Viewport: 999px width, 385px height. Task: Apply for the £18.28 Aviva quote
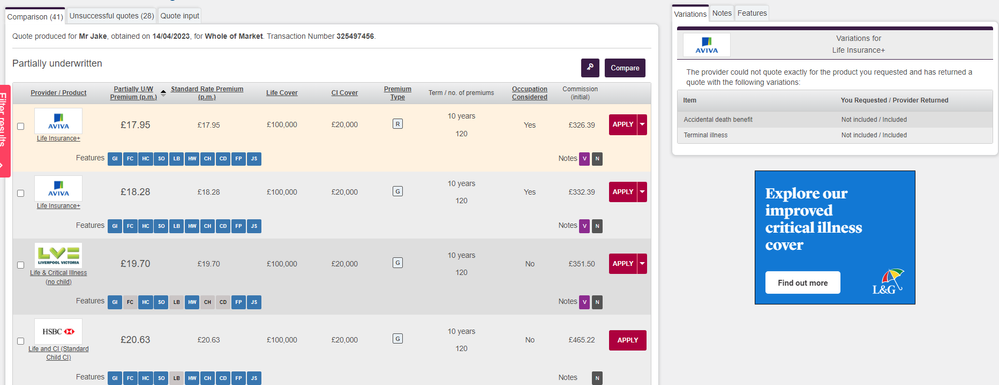tap(623, 192)
